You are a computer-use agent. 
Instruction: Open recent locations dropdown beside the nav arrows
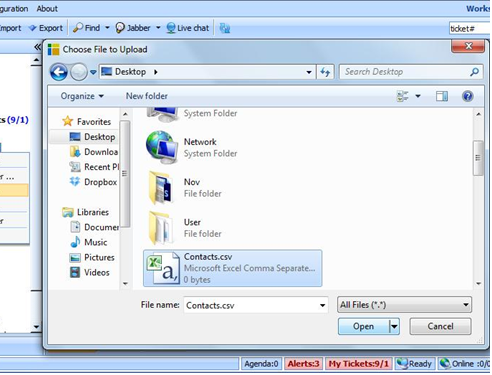pyautogui.click(x=93, y=72)
